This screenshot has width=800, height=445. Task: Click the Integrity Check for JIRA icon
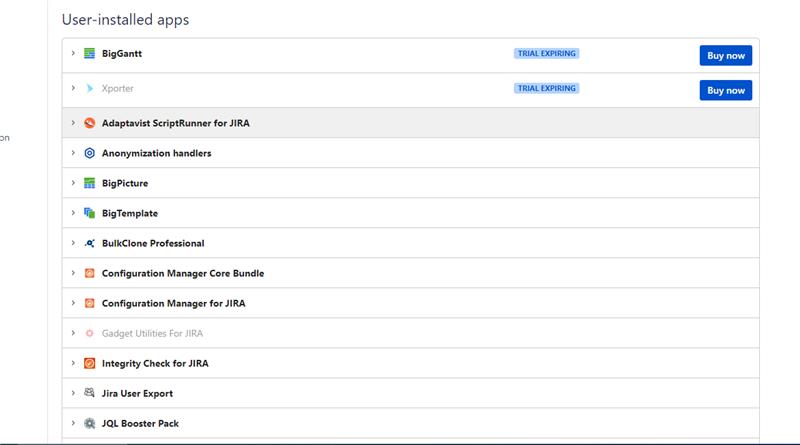89,363
